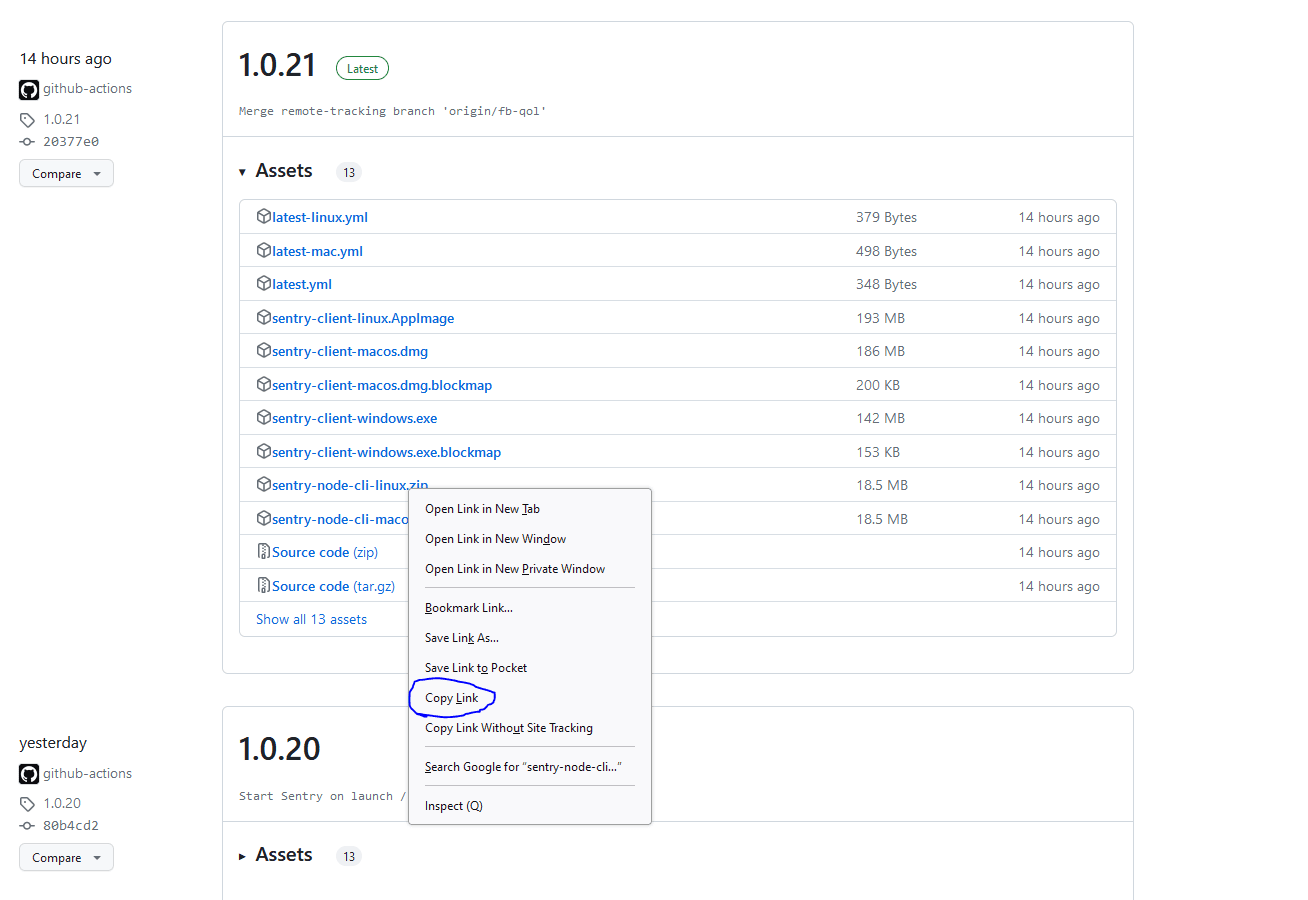Choose Open Link in New Tab
The height and width of the screenshot is (900, 1308).
530,509
